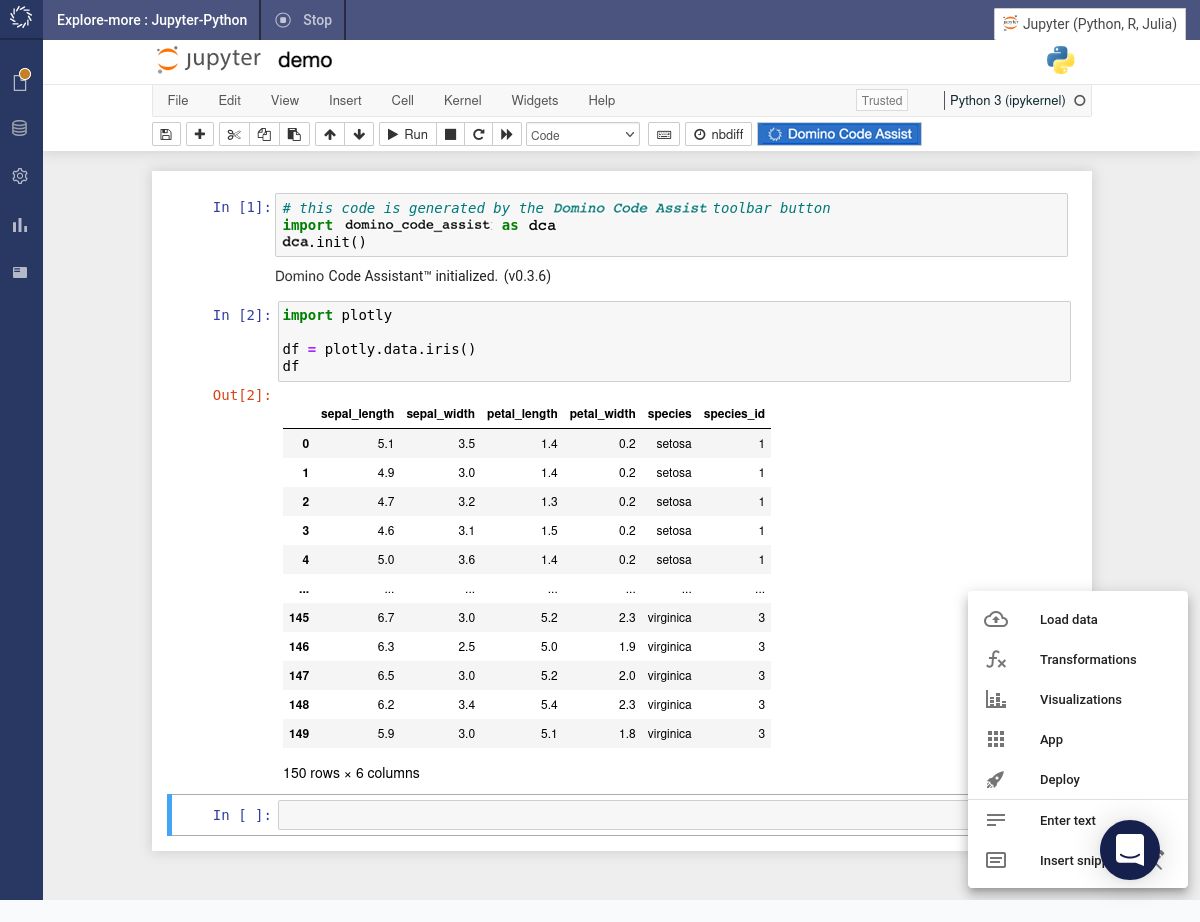This screenshot has height=922, width=1200.
Task: Open the Cell menu
Action: (x=403, y=100)
